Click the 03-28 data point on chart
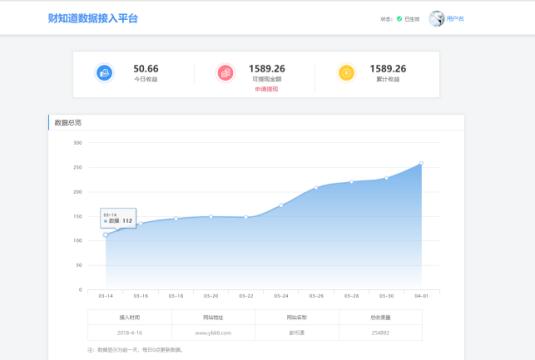The height and width of the screenshot is (360, 535). click(351, 182)
